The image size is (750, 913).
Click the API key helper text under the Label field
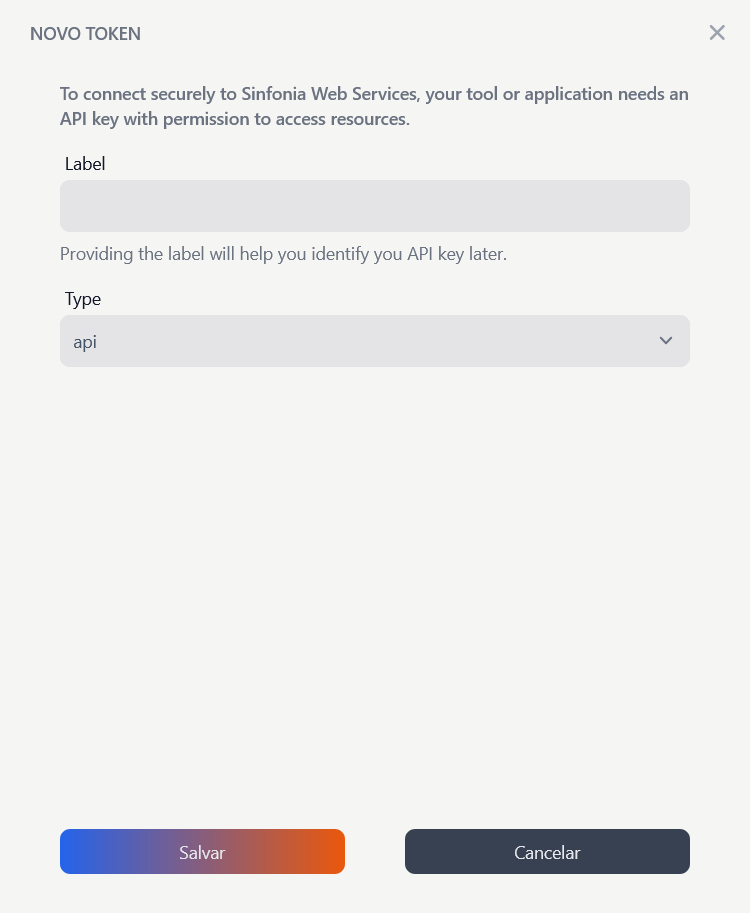point(284,253)
